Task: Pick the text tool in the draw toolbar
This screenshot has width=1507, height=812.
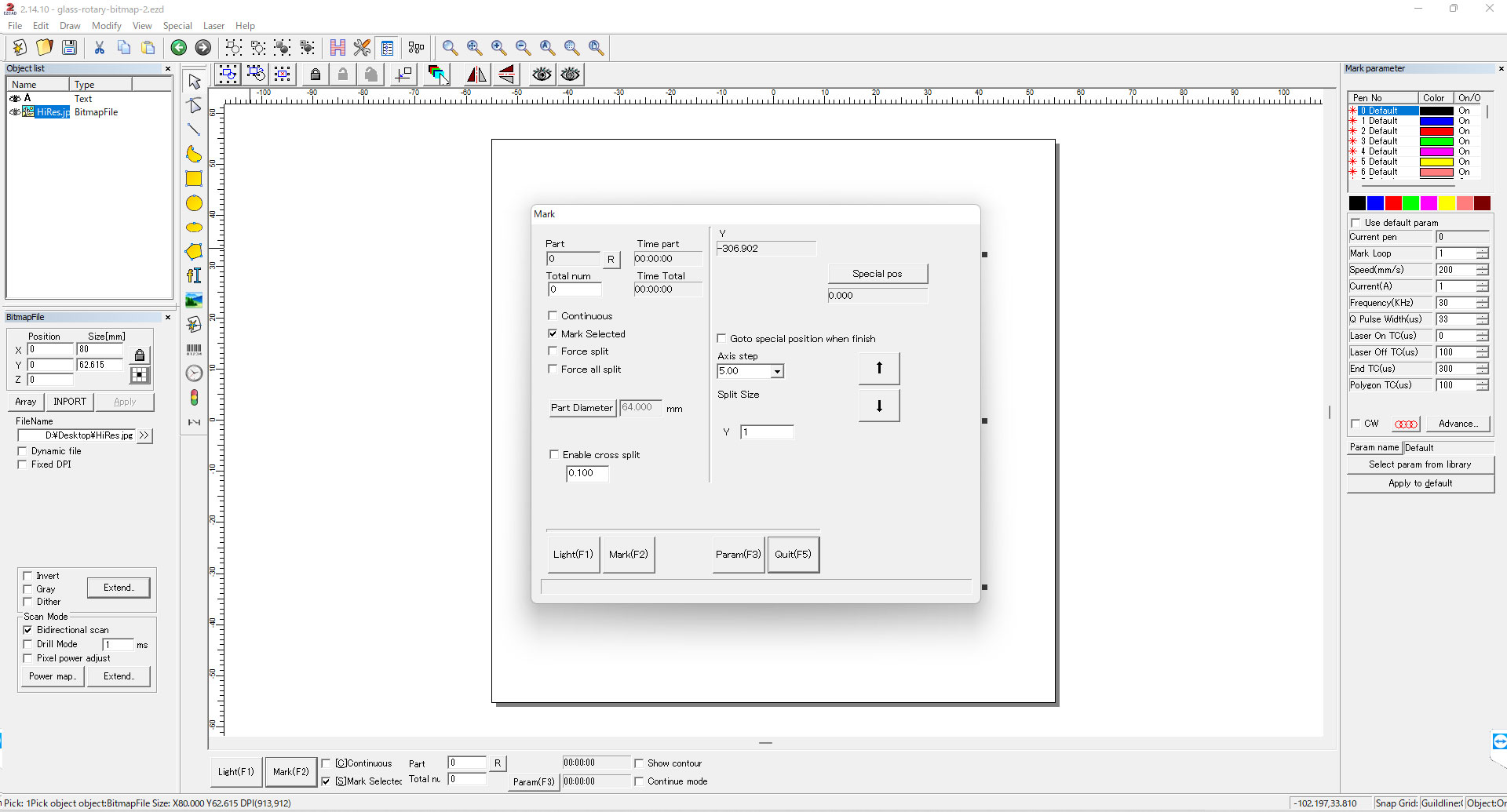Action: pyautogui.click(x=194, y=275)
